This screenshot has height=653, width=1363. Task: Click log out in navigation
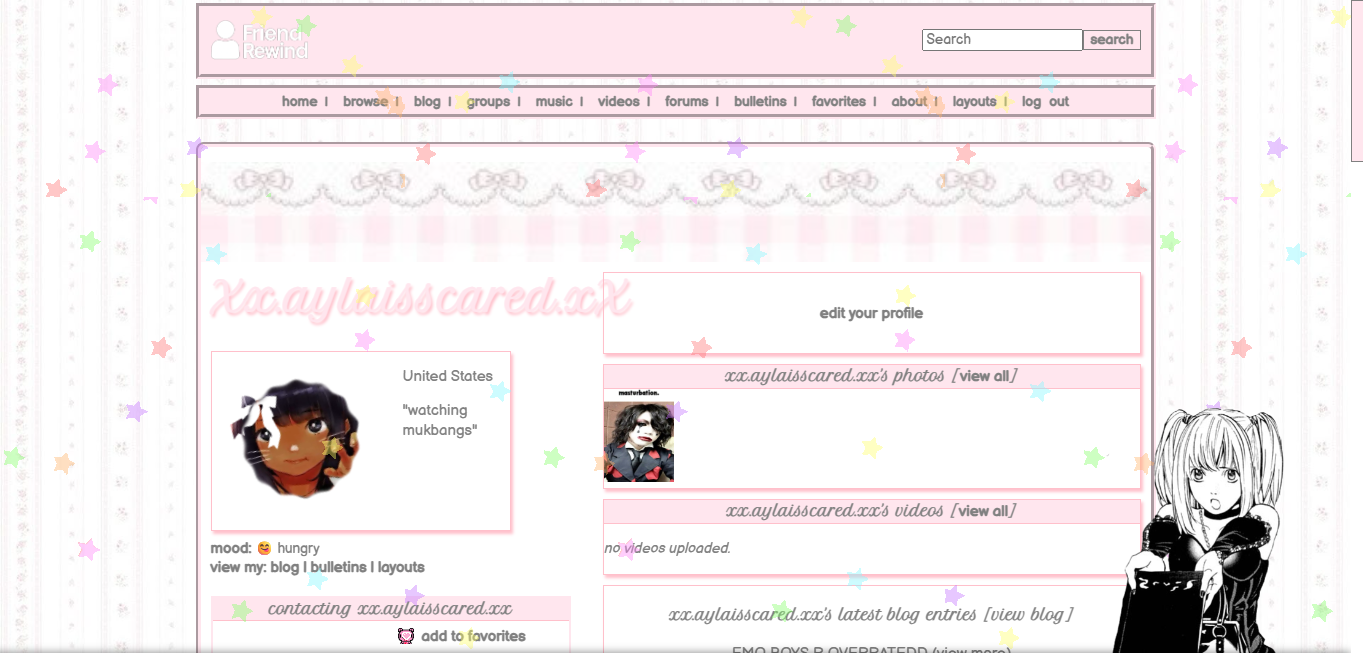tap(1045, 101)
